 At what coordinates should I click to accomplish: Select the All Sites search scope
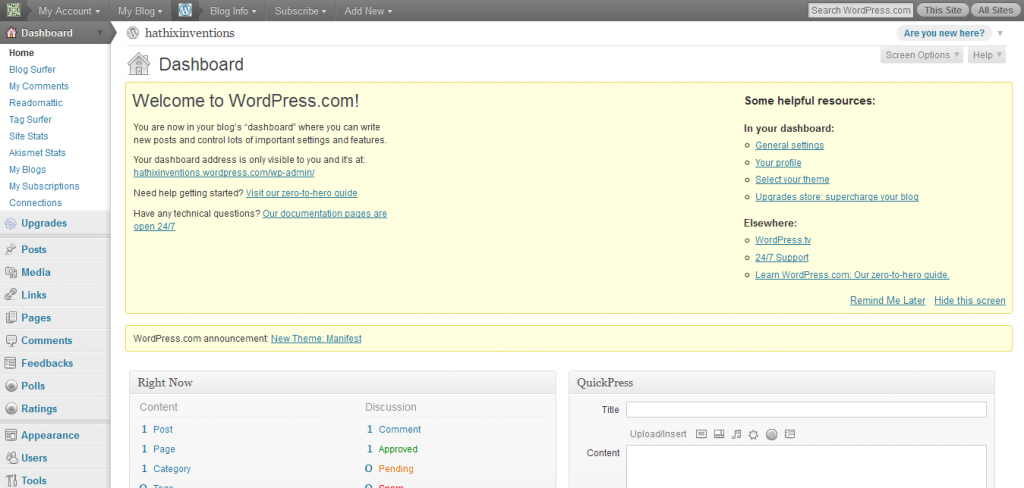[x=995, y=11]
